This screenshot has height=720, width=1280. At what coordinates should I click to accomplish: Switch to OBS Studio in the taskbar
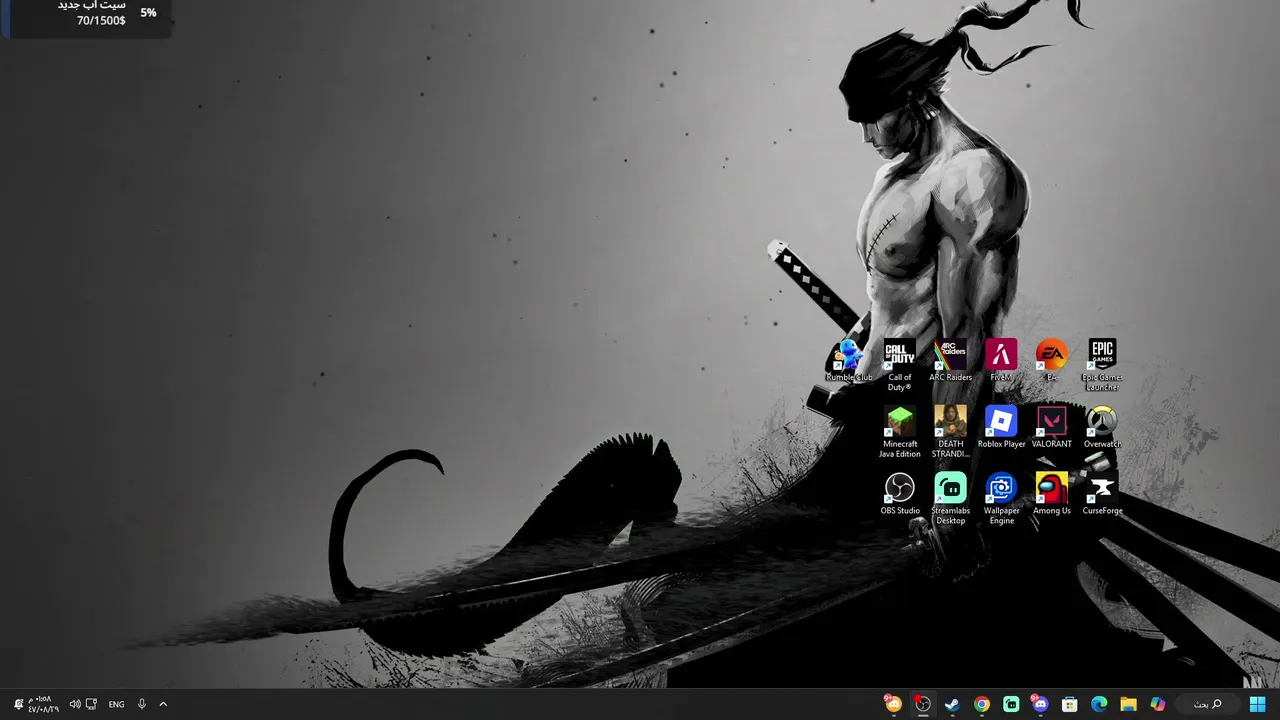pyautogui.click(x=923, y=704)
